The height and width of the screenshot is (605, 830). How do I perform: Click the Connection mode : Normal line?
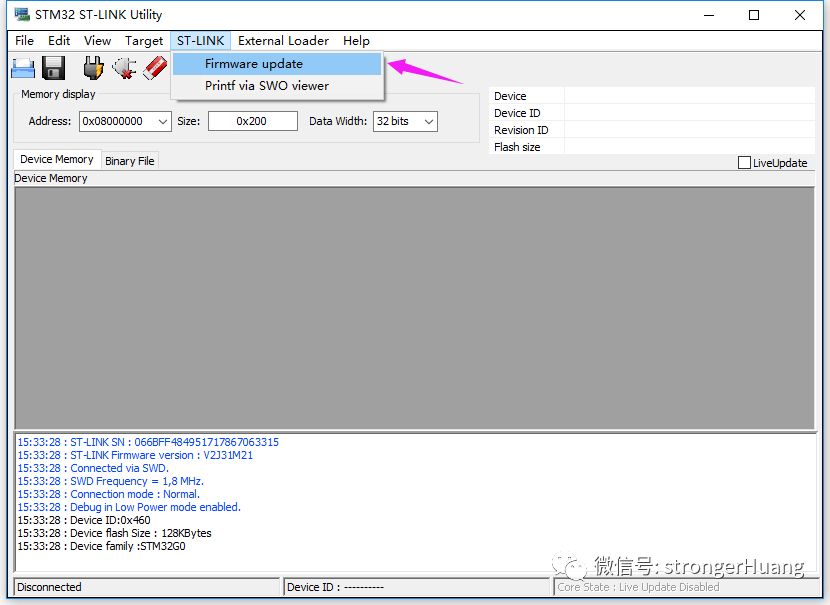pos(109,494)
